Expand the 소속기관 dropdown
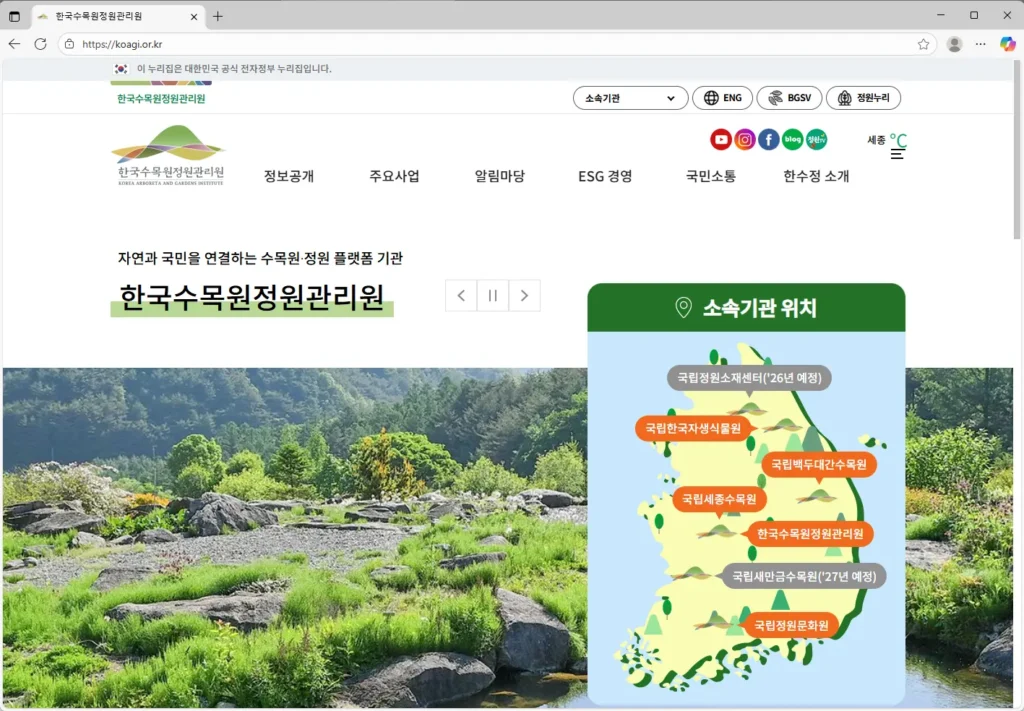 (629, 97)
